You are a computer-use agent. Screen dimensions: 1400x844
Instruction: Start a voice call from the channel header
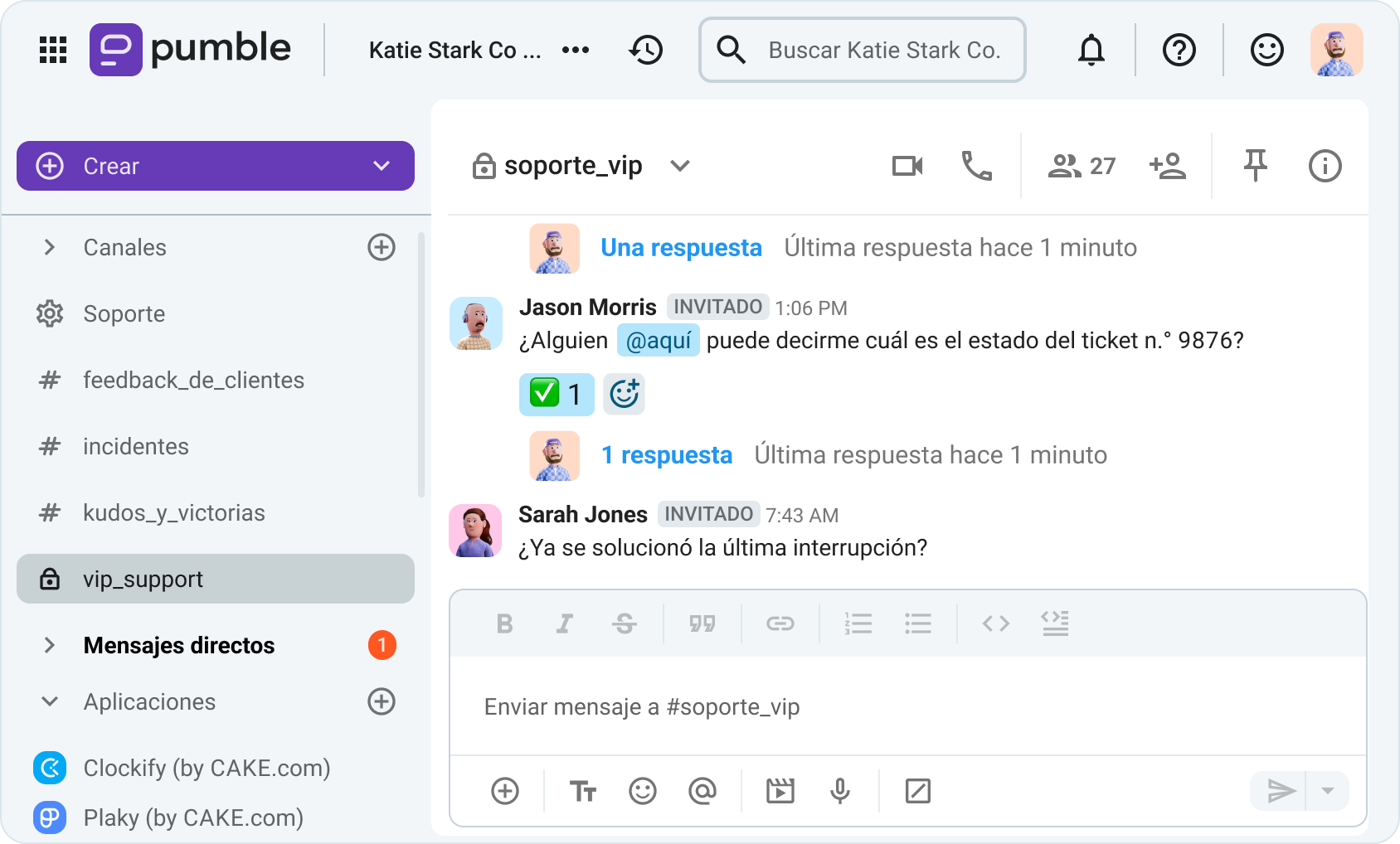(x=976, y=166)
